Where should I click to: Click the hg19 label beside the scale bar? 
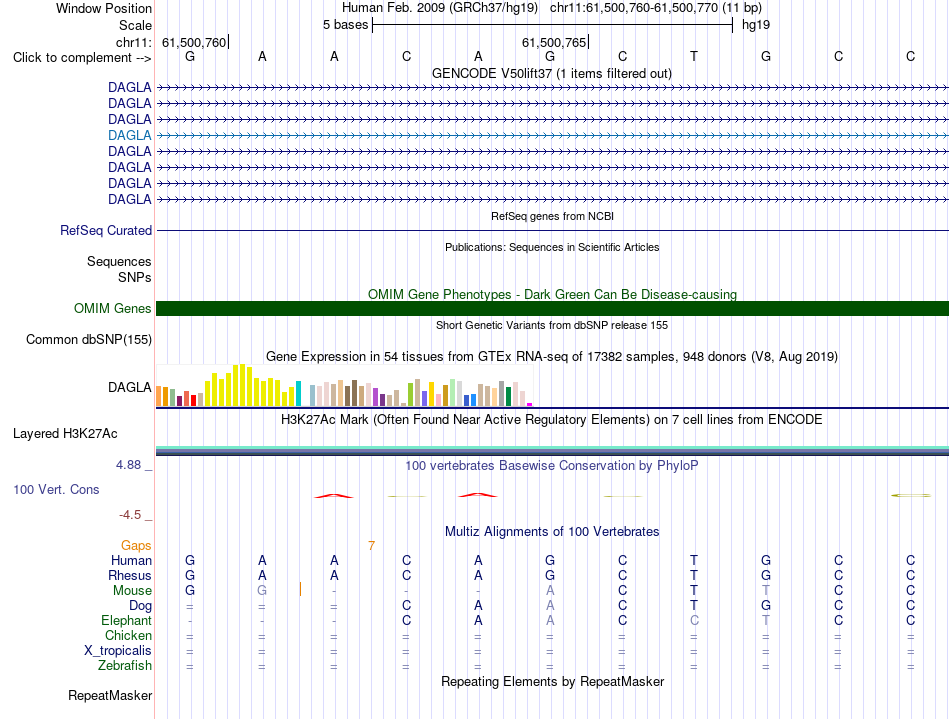[x=756, y=25]
